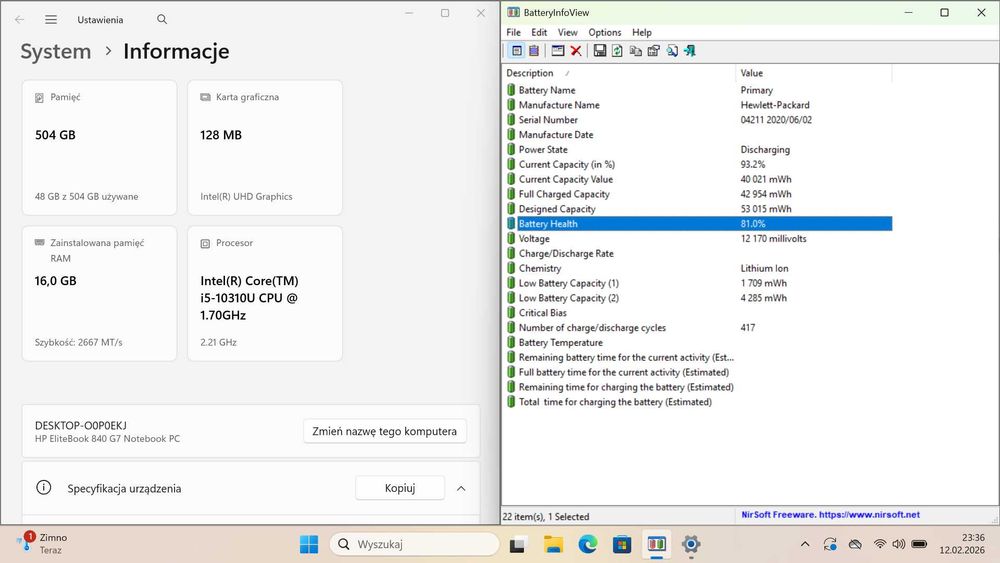This screenshot has height=563, width=1000.
Task: Save selected items with floppy disk icon
Action: point(599,50)
